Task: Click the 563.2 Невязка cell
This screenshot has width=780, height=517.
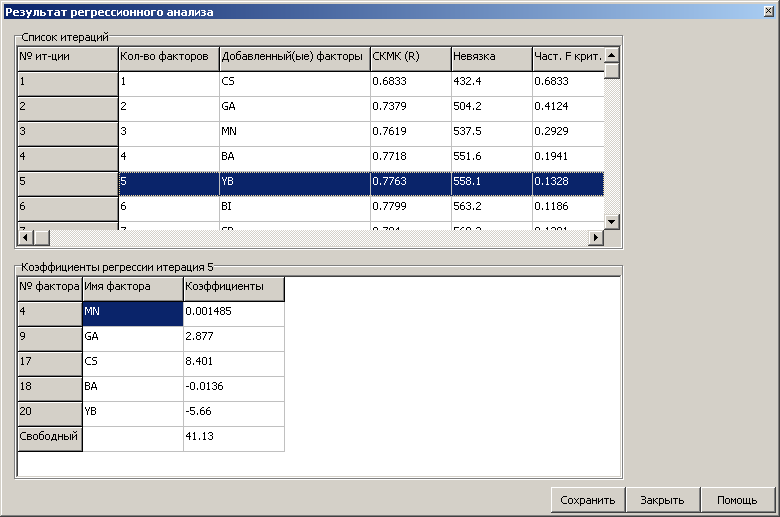Action: [x=492, y=208]
